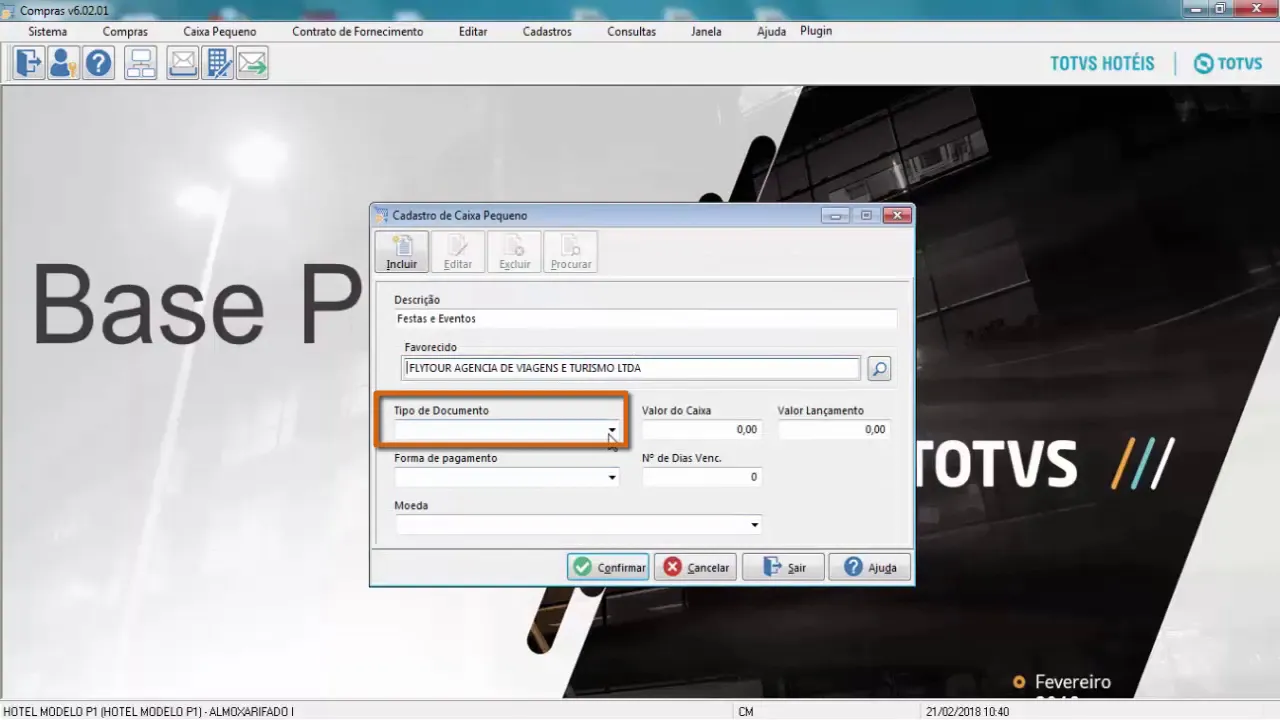Click the Sair button
The width and height of the screenshot is (1280, 720).
[x=783, y=567]
